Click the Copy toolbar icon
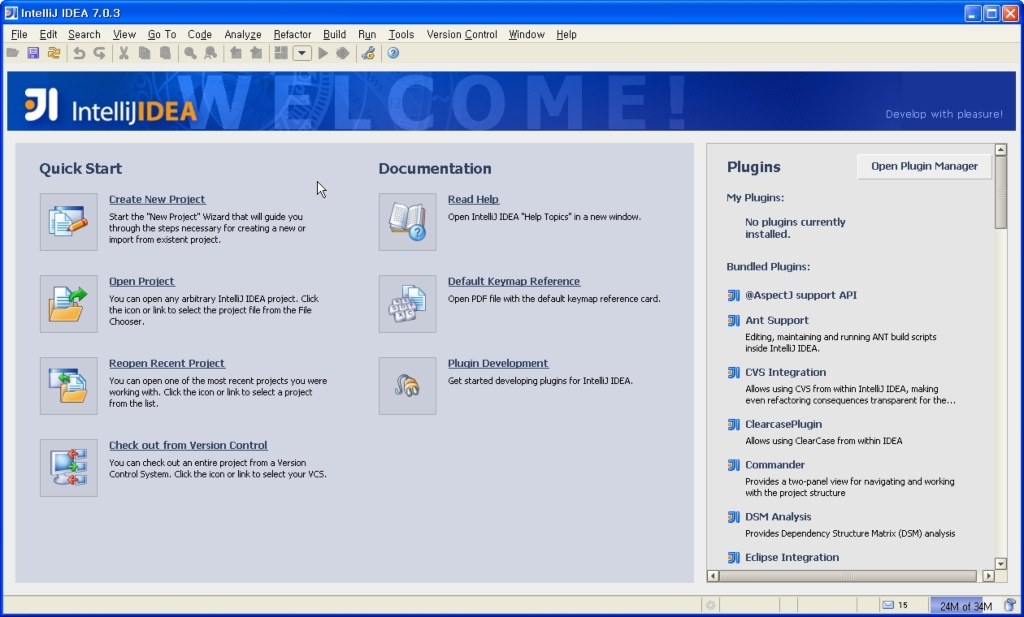 (x=144, y=53)
